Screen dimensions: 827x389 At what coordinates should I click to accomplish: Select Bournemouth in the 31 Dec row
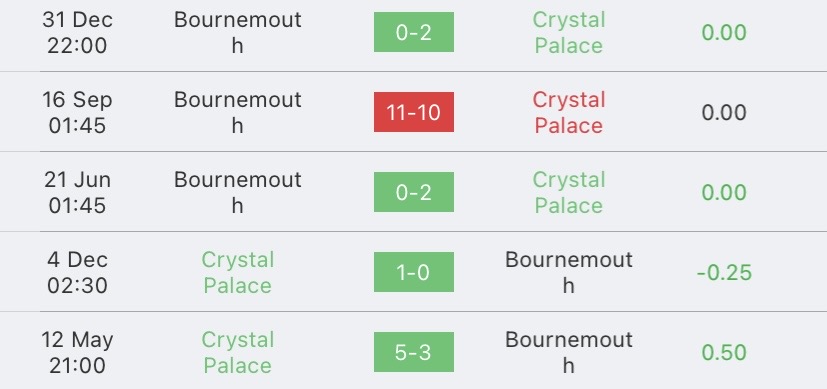238,33
